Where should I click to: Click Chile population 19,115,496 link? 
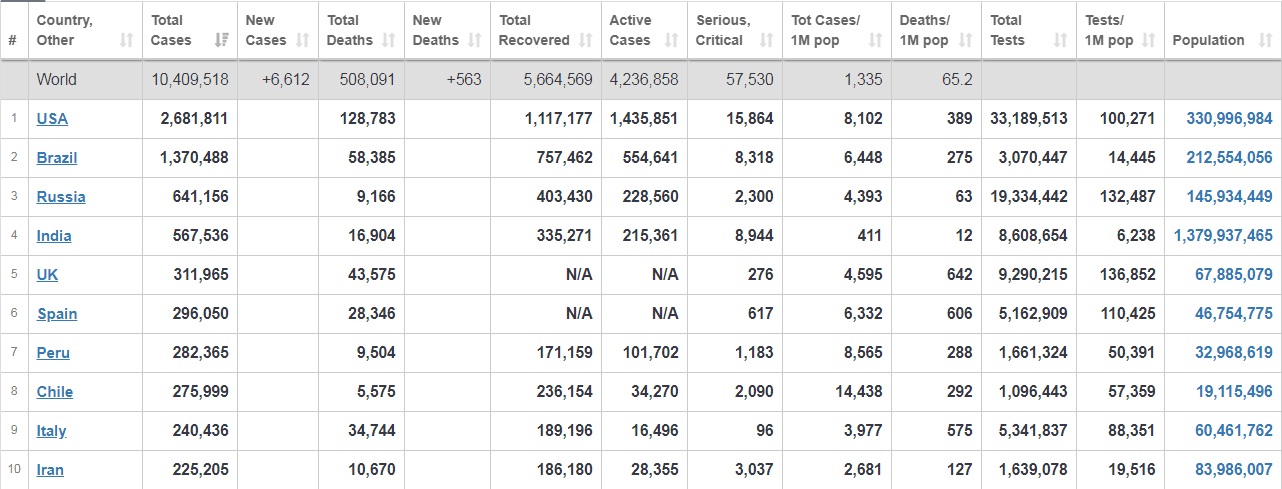[1234, 391]
